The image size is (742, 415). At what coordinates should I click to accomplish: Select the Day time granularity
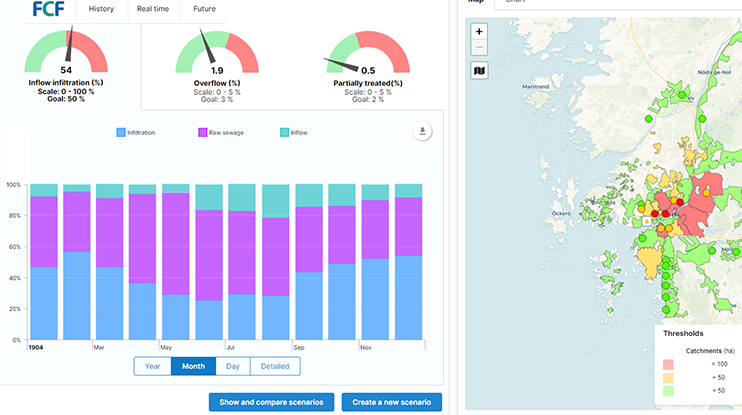[x=232, y=366]
